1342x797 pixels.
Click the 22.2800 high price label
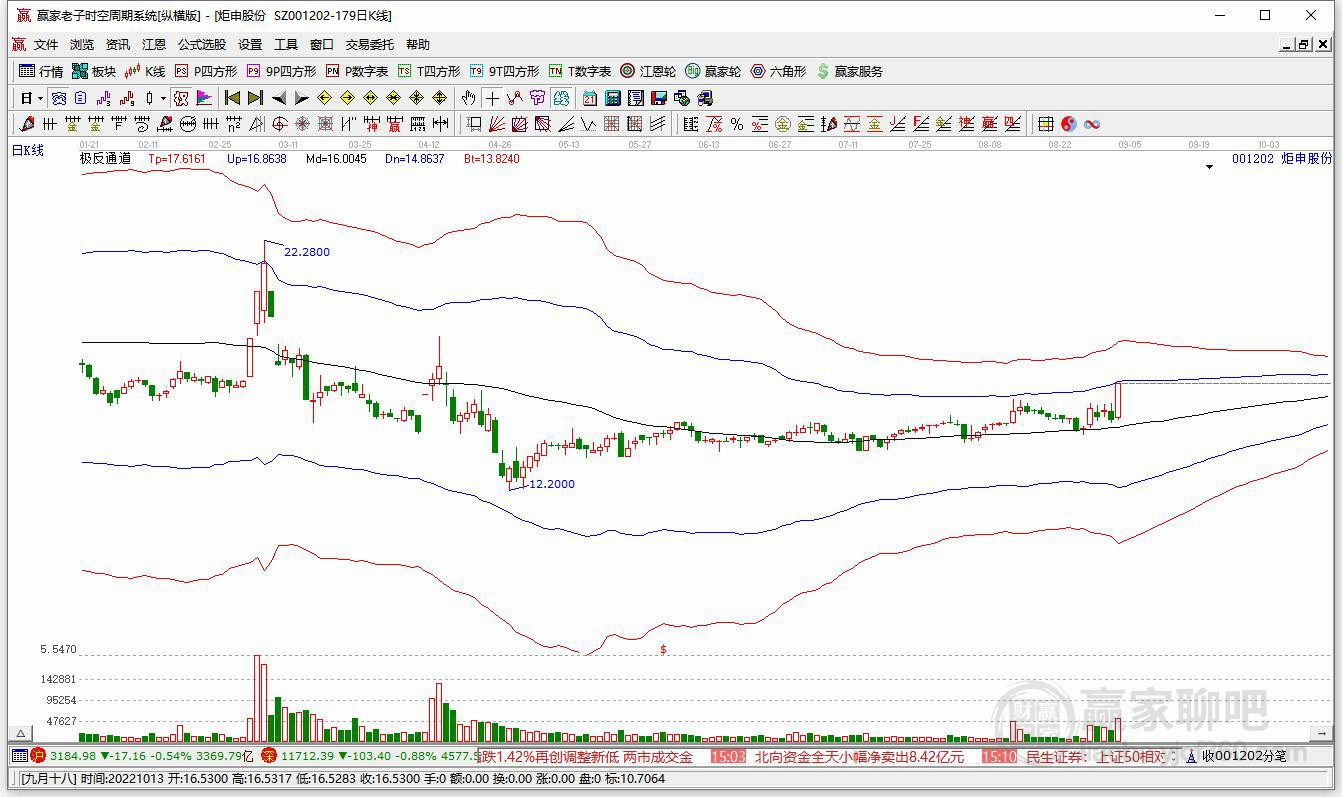point(307,252)
